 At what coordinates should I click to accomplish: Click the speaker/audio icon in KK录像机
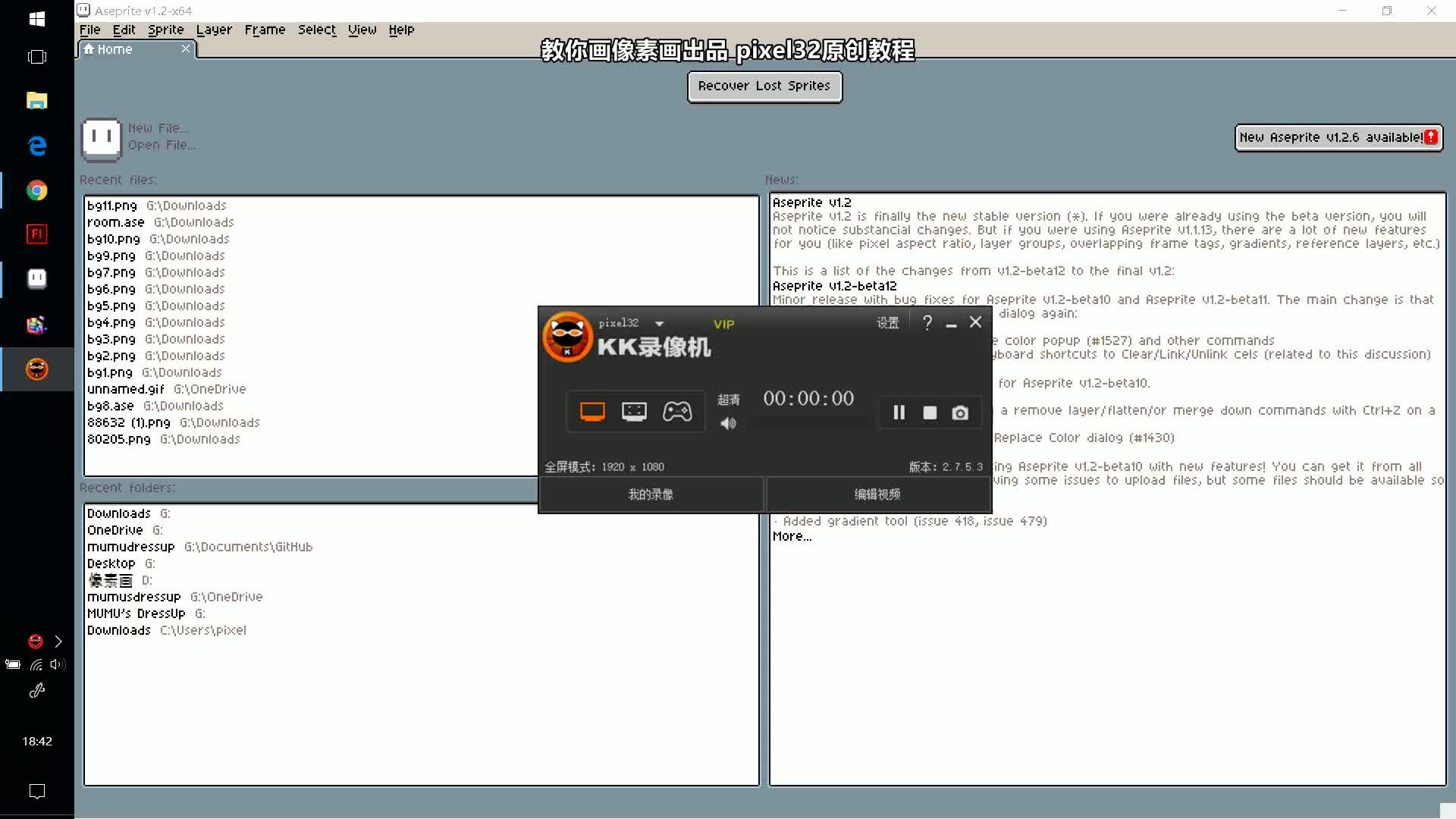coord(728,424)
